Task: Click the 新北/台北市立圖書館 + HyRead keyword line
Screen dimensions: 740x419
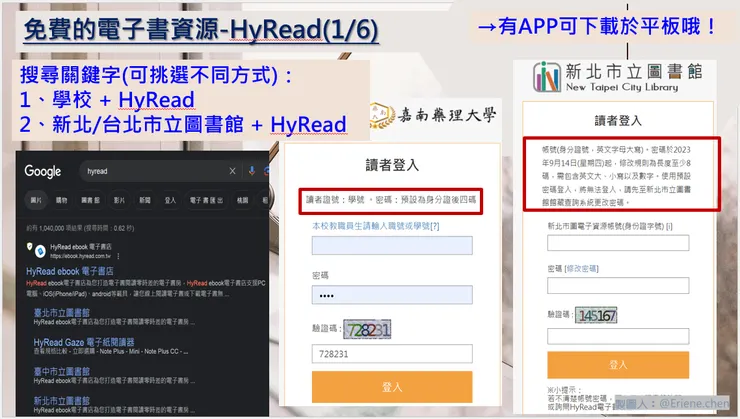Action: [x=183, y=125]
